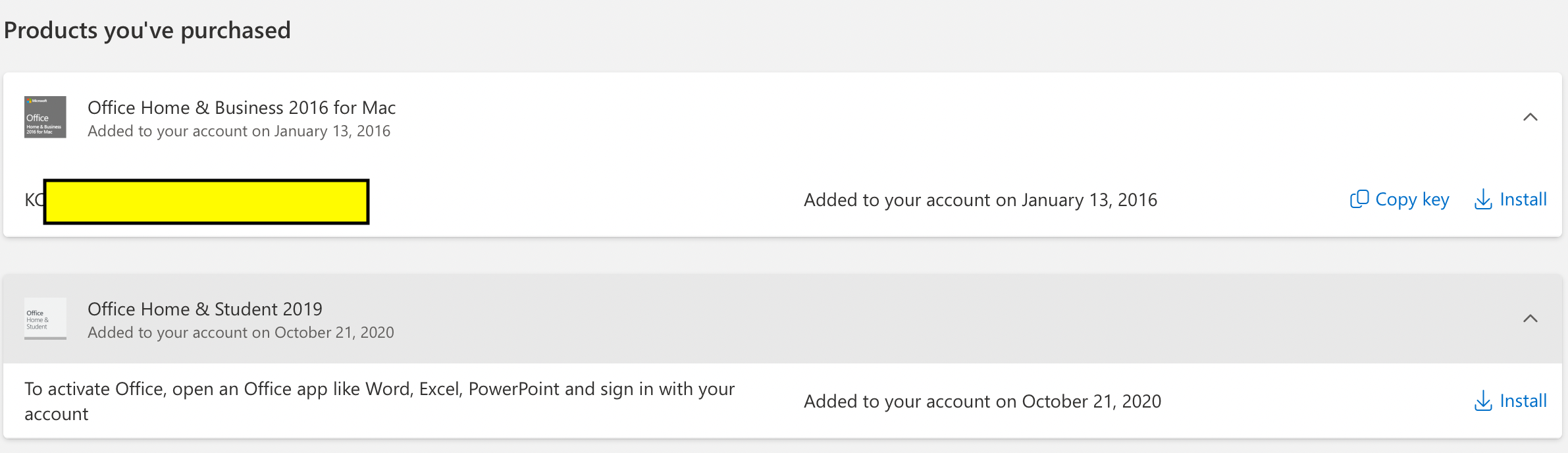
Task: Click the Office Home & Business 2016 product thumbnail
Action: click(45, 117)
